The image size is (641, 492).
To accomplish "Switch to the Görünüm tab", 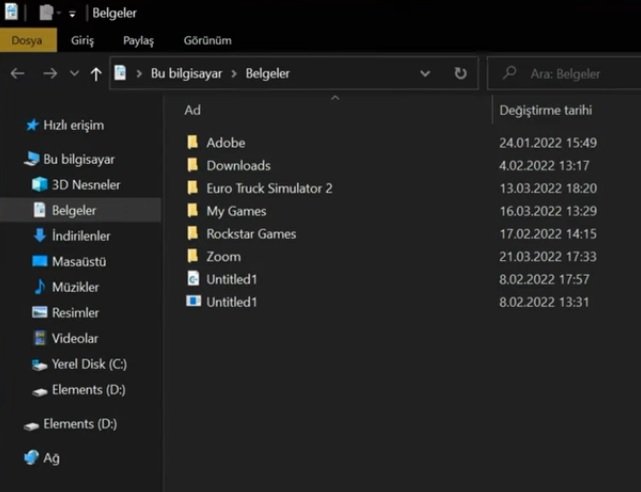I will 208,40.
